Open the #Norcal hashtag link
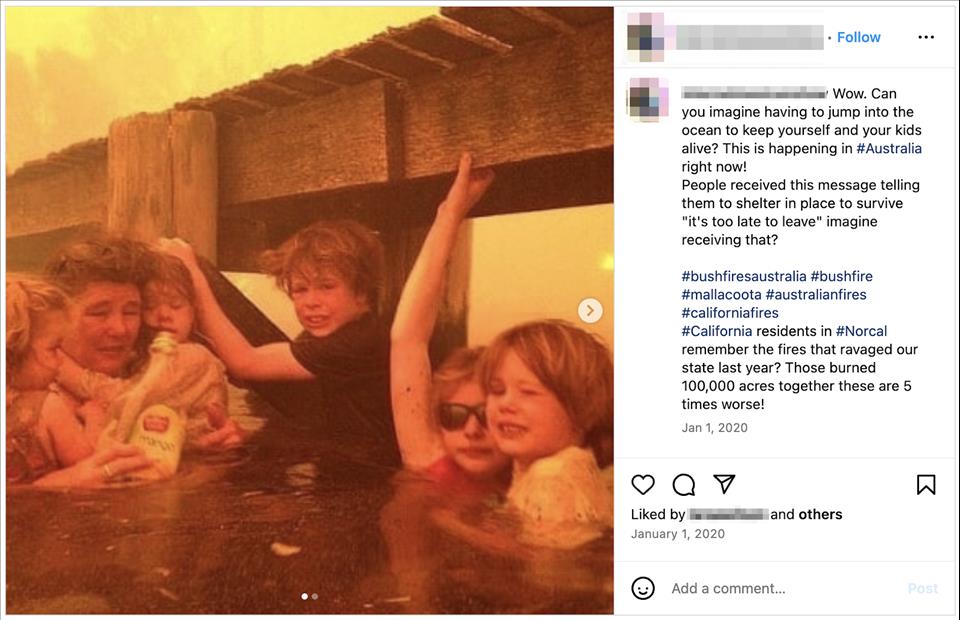960x620 pixels. point(861,331)
